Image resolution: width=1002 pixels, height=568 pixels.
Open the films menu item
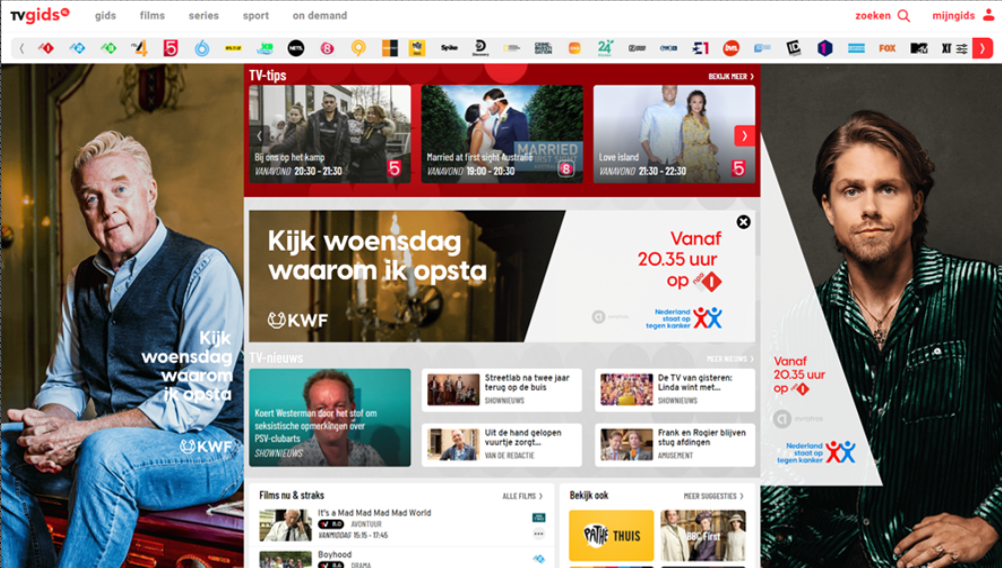tap(152, 15)
